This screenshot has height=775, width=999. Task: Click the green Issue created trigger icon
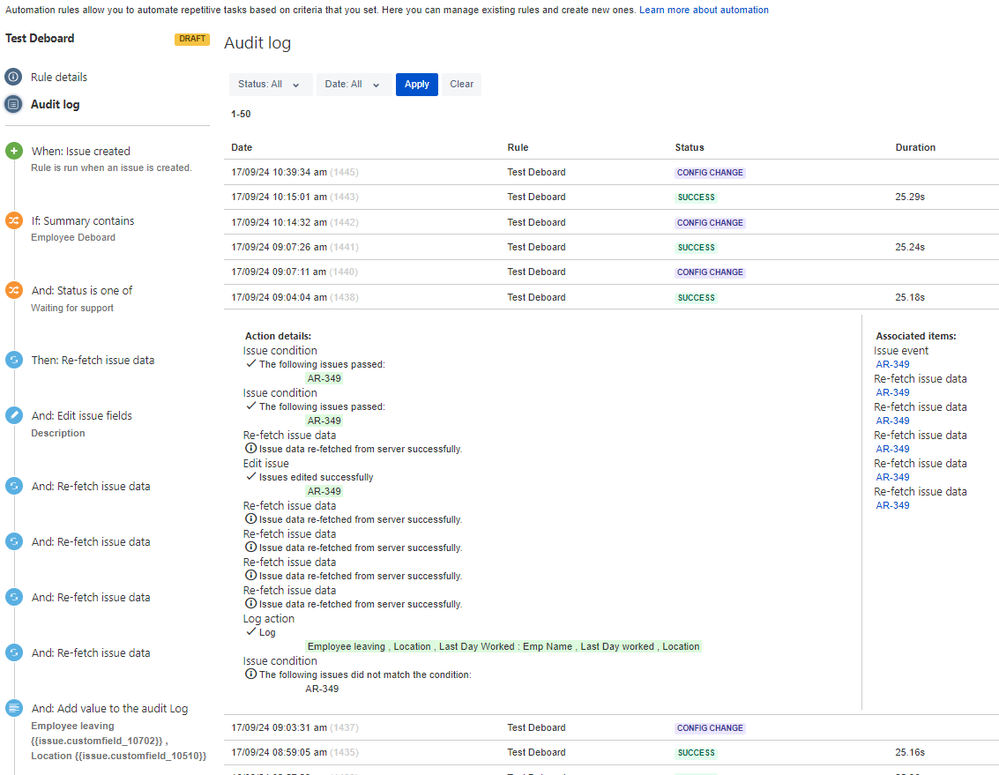(x=14, y=151)
